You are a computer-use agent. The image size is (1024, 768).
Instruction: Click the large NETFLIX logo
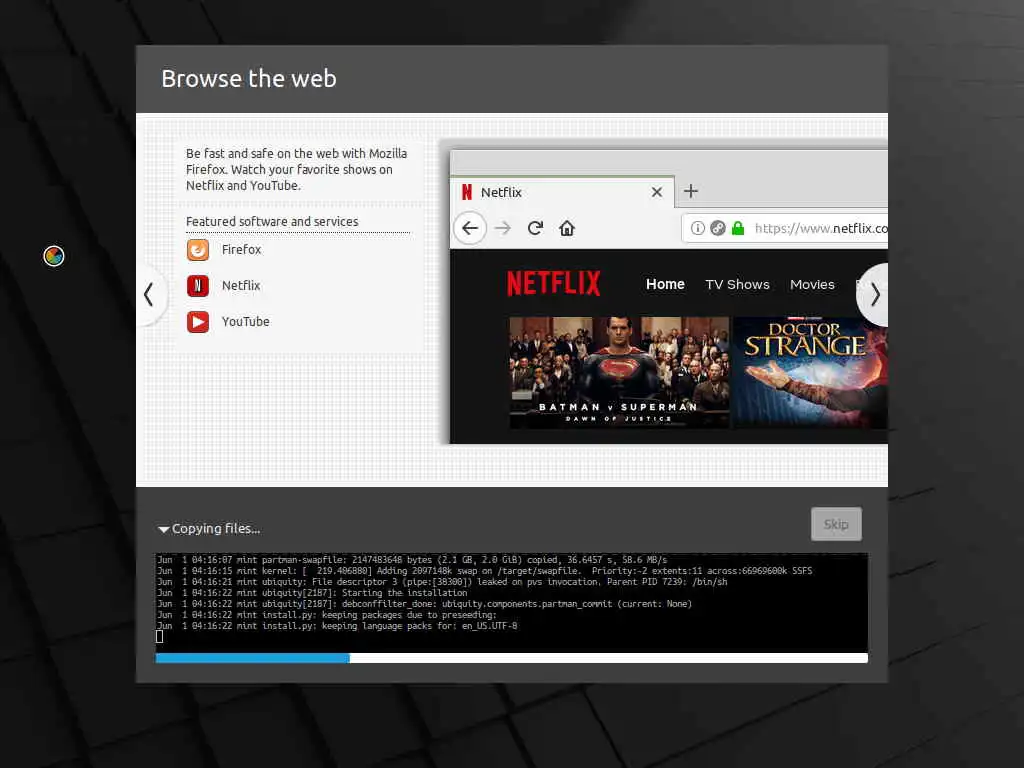pos(554,283)
